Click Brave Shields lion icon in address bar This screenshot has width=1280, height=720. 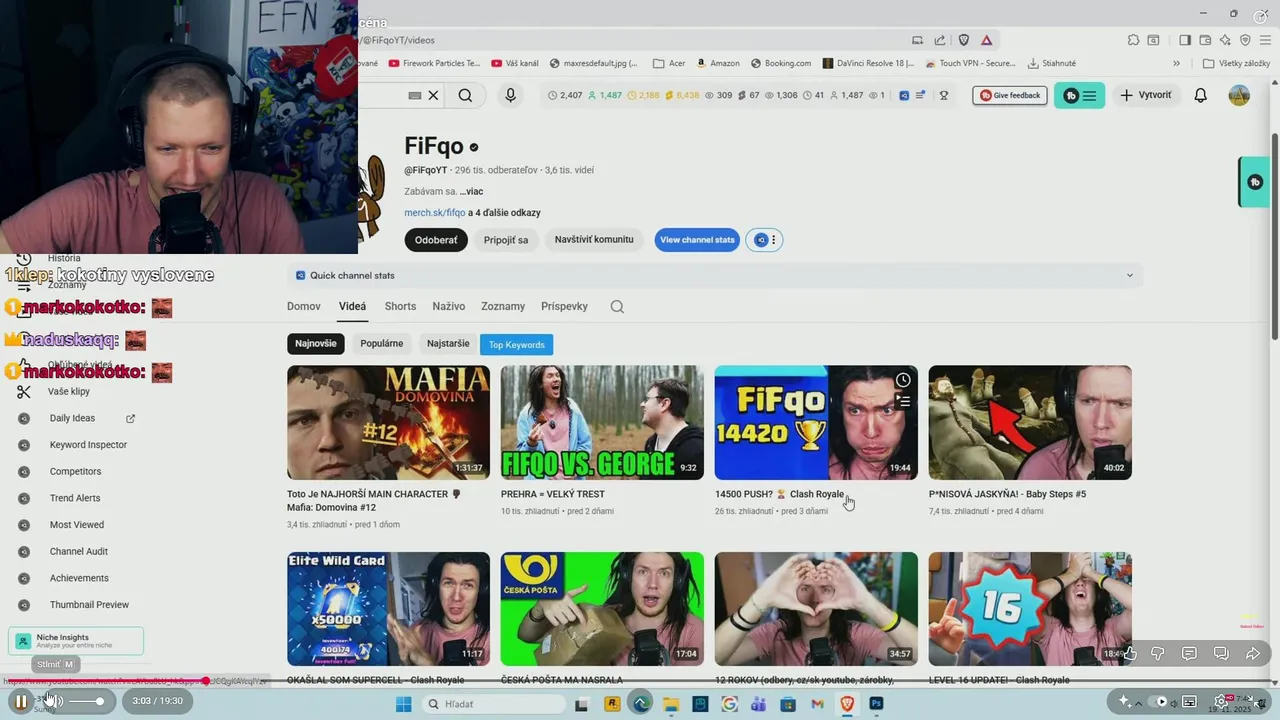tap(964, 40)
